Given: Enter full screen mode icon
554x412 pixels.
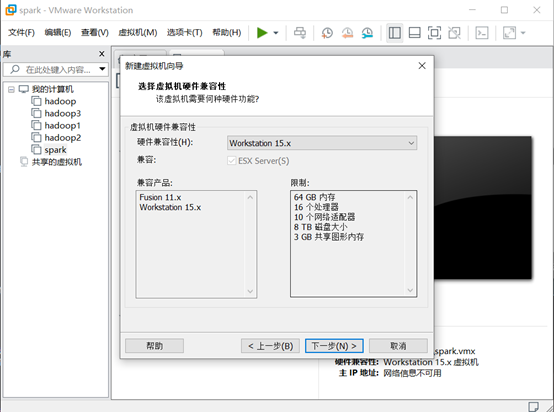Looking at the screenshot, I should coord(434,33).
